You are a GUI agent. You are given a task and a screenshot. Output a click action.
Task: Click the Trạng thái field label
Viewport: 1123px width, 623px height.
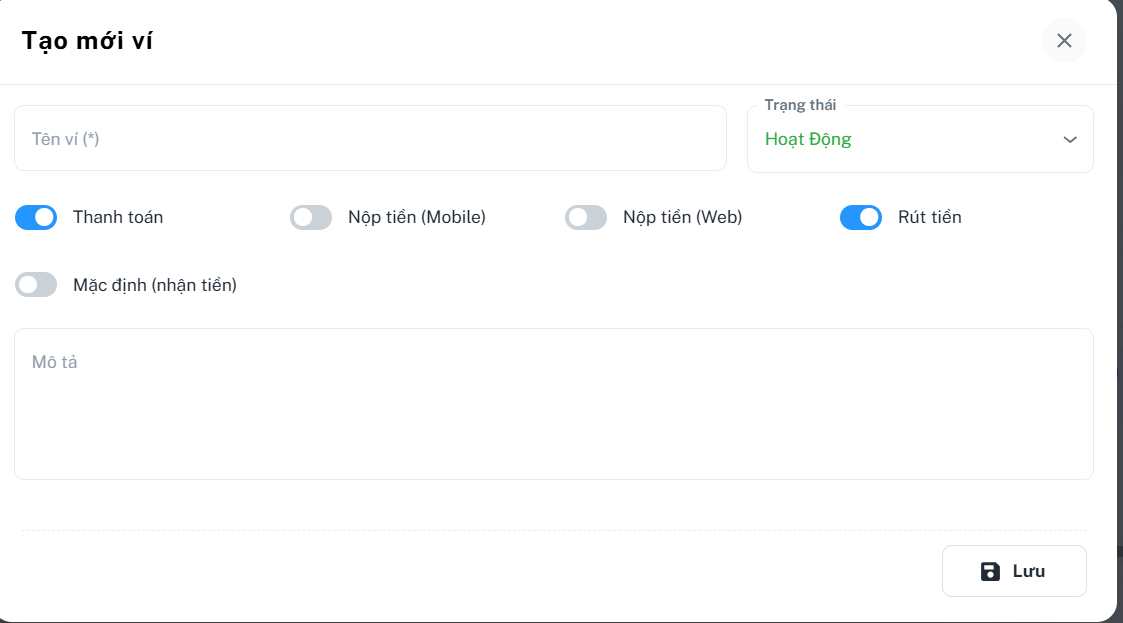point(800,105)
